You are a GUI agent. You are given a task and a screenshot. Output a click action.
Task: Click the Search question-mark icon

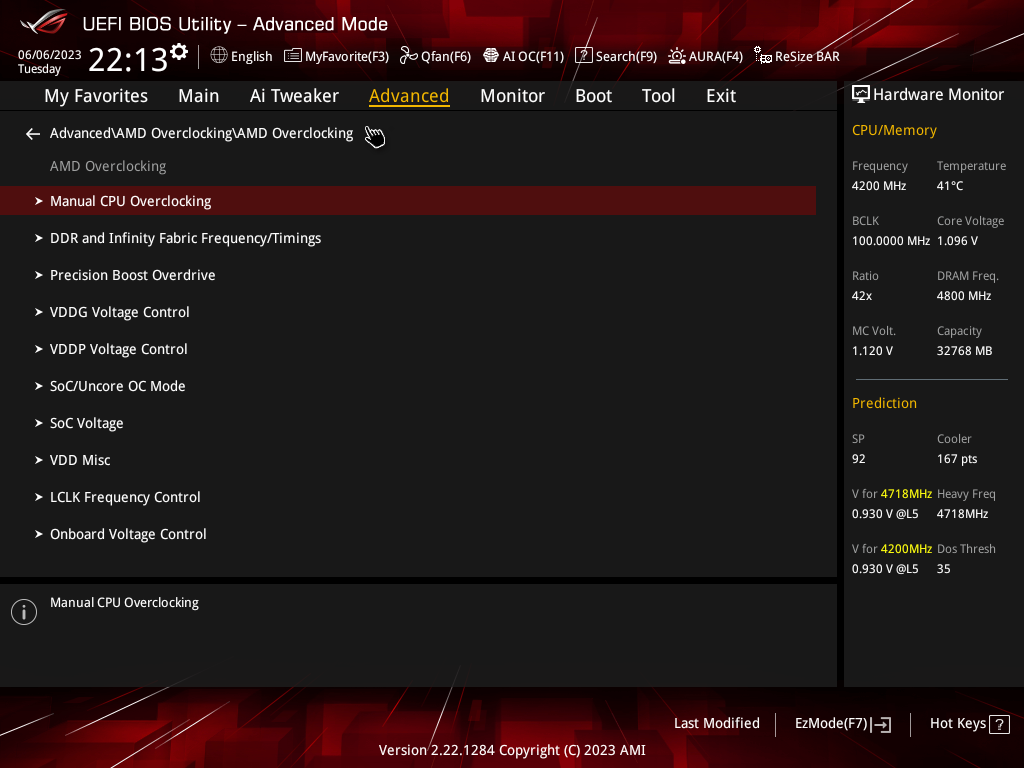pyautogui.click(x=583, y=56)
